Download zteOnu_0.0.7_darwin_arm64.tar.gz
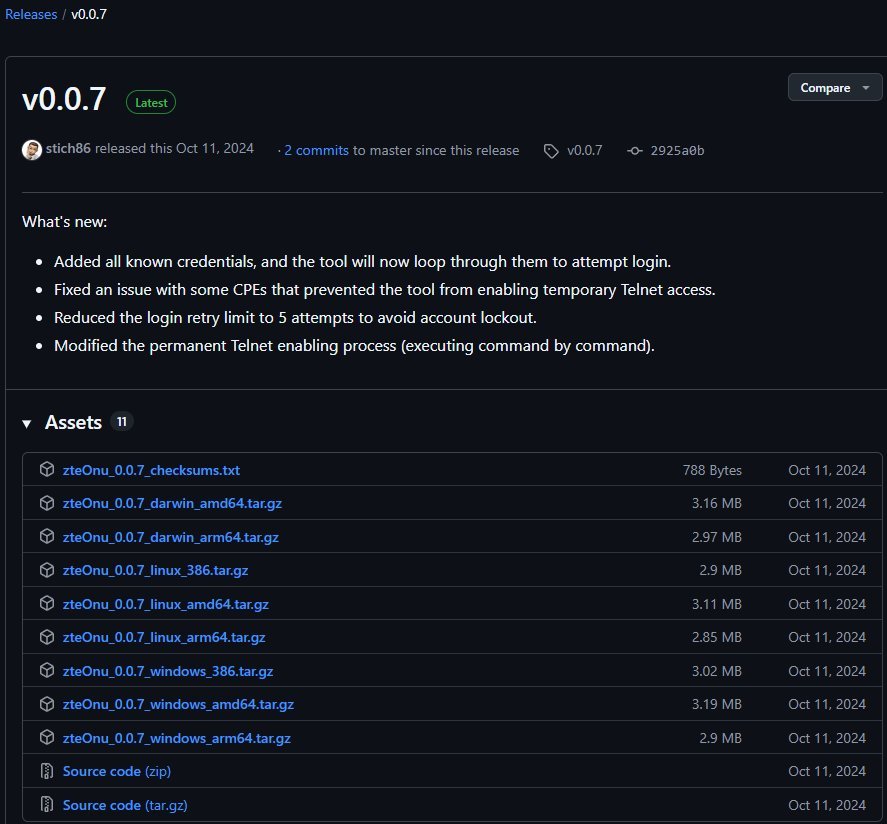The image size is (887, 824). [x=170, y=537]
